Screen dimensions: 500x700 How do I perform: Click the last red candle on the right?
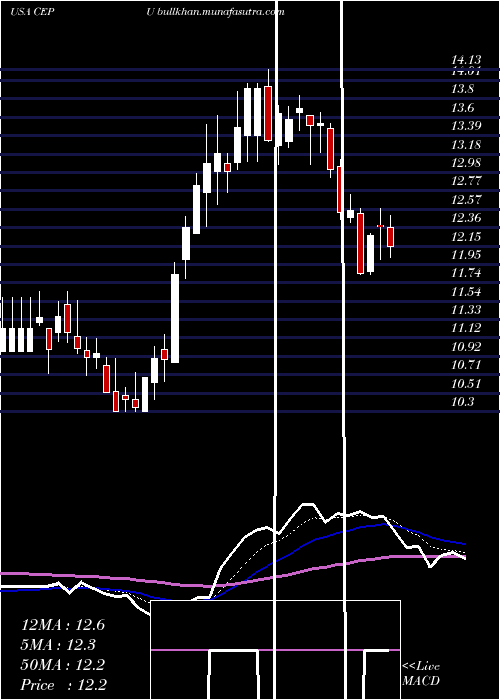[x=391, y=237]
